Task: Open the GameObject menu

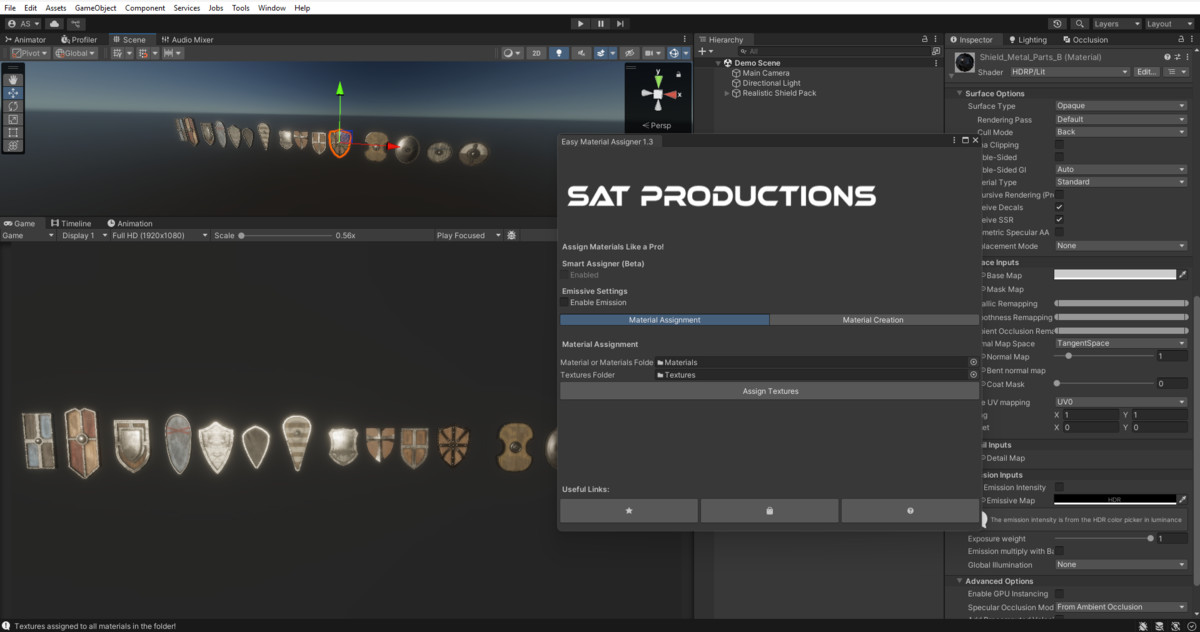Action: click(x=95, y=8)
